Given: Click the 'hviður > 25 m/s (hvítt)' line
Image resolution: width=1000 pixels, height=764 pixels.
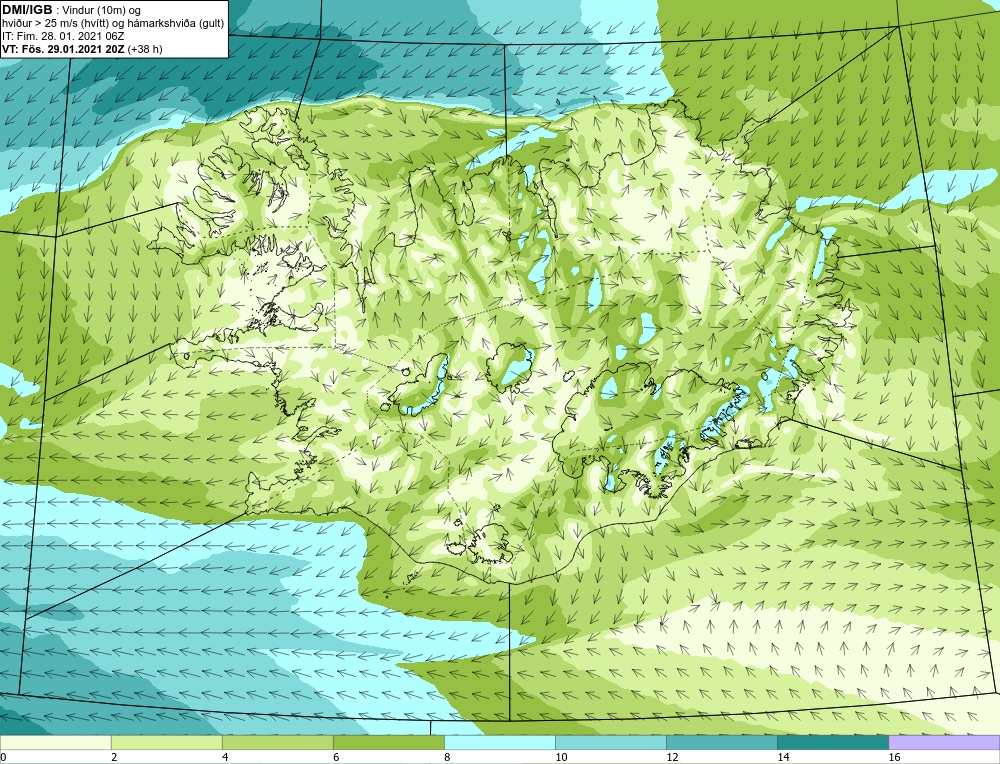Looking at the screenshot, I should [55, 23].
